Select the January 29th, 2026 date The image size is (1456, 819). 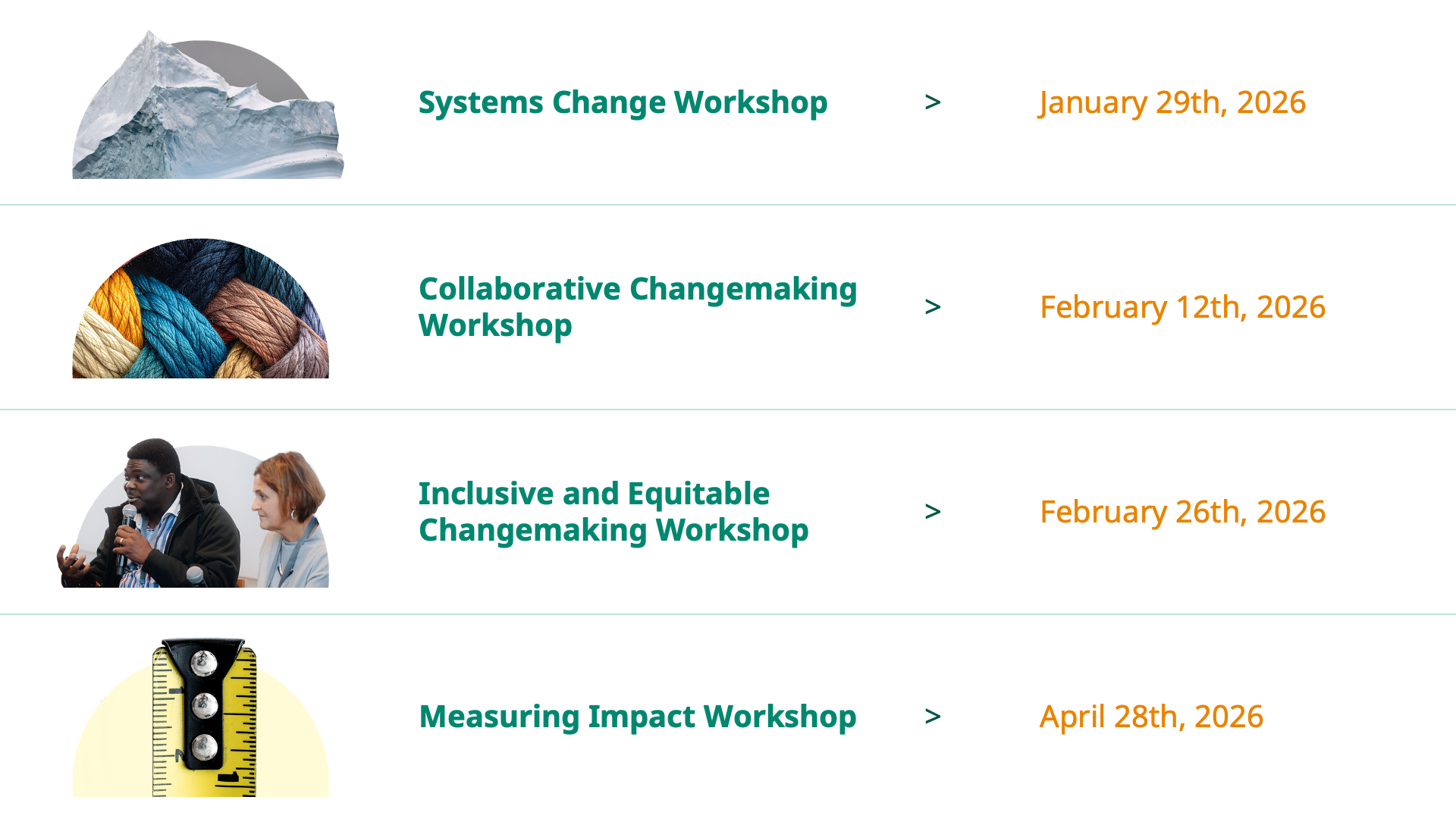1172,102
